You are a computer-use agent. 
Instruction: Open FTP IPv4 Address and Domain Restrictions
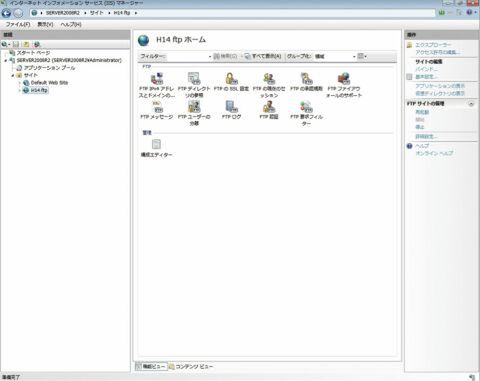[157, 85]
